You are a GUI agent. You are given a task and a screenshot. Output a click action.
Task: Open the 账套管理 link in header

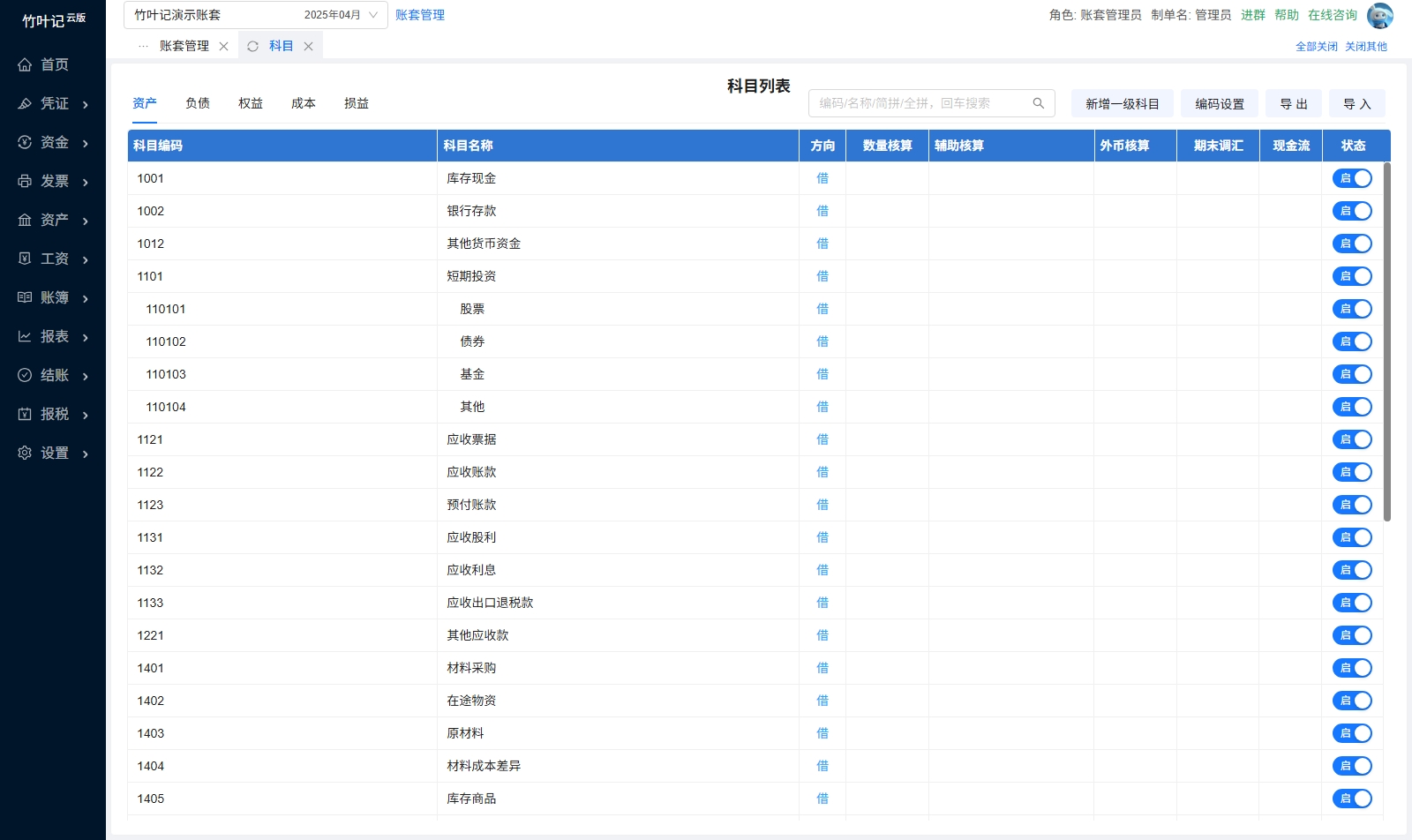[x=420, y=15]
